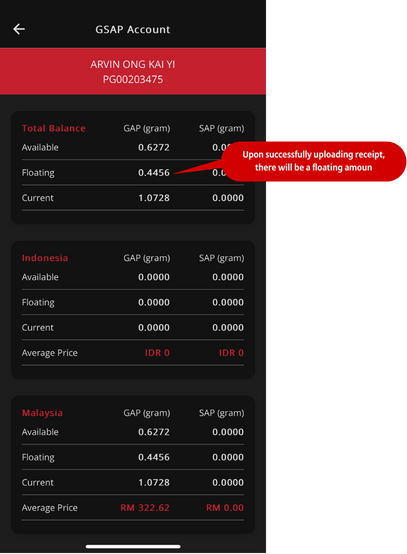Screen dimensions: 407x554
Task: Select Malaysia floating GAP value 0.4456
Action: click(154, 457)
